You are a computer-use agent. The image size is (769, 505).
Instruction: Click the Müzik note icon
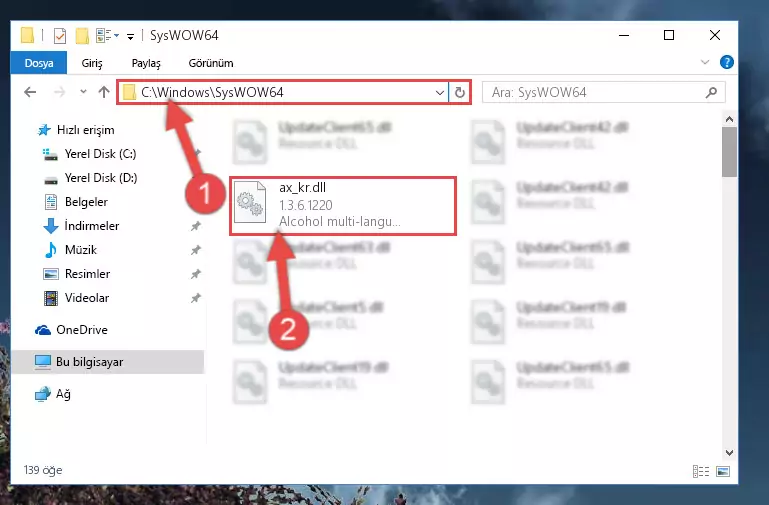pyautogui.click(x=51, y=250)
